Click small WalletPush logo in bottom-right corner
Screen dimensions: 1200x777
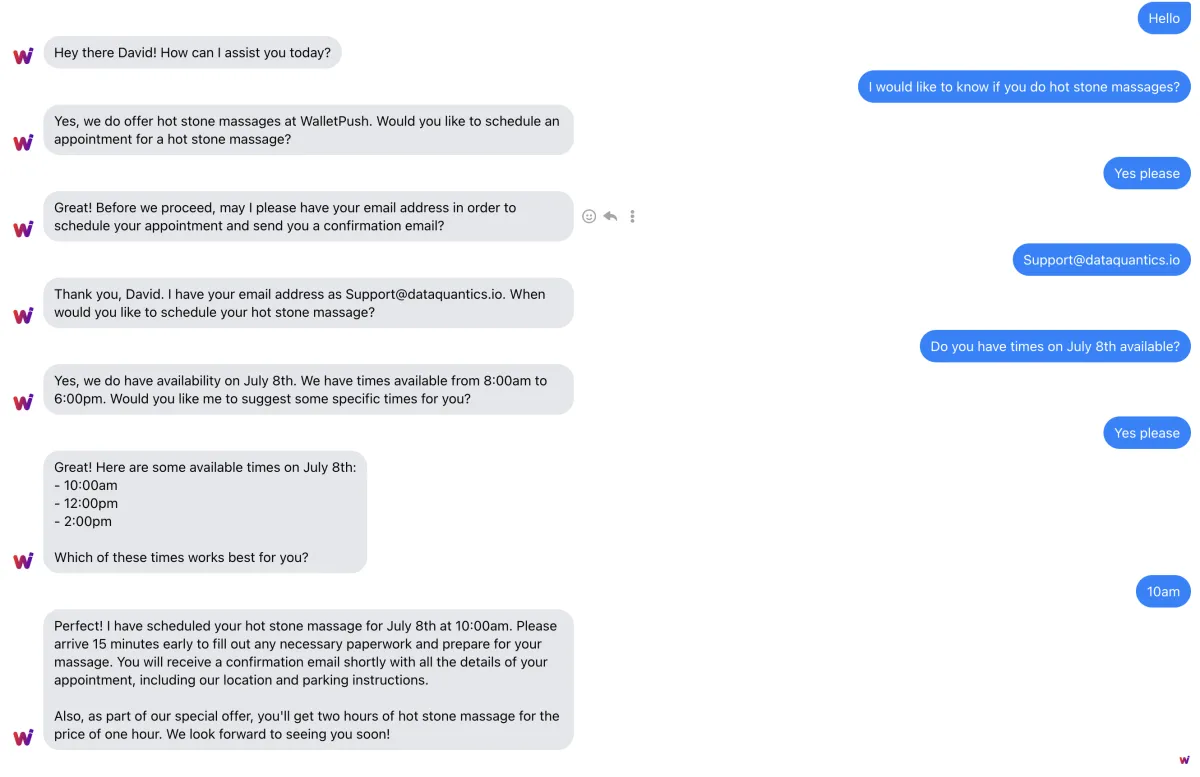[1185, 760]
